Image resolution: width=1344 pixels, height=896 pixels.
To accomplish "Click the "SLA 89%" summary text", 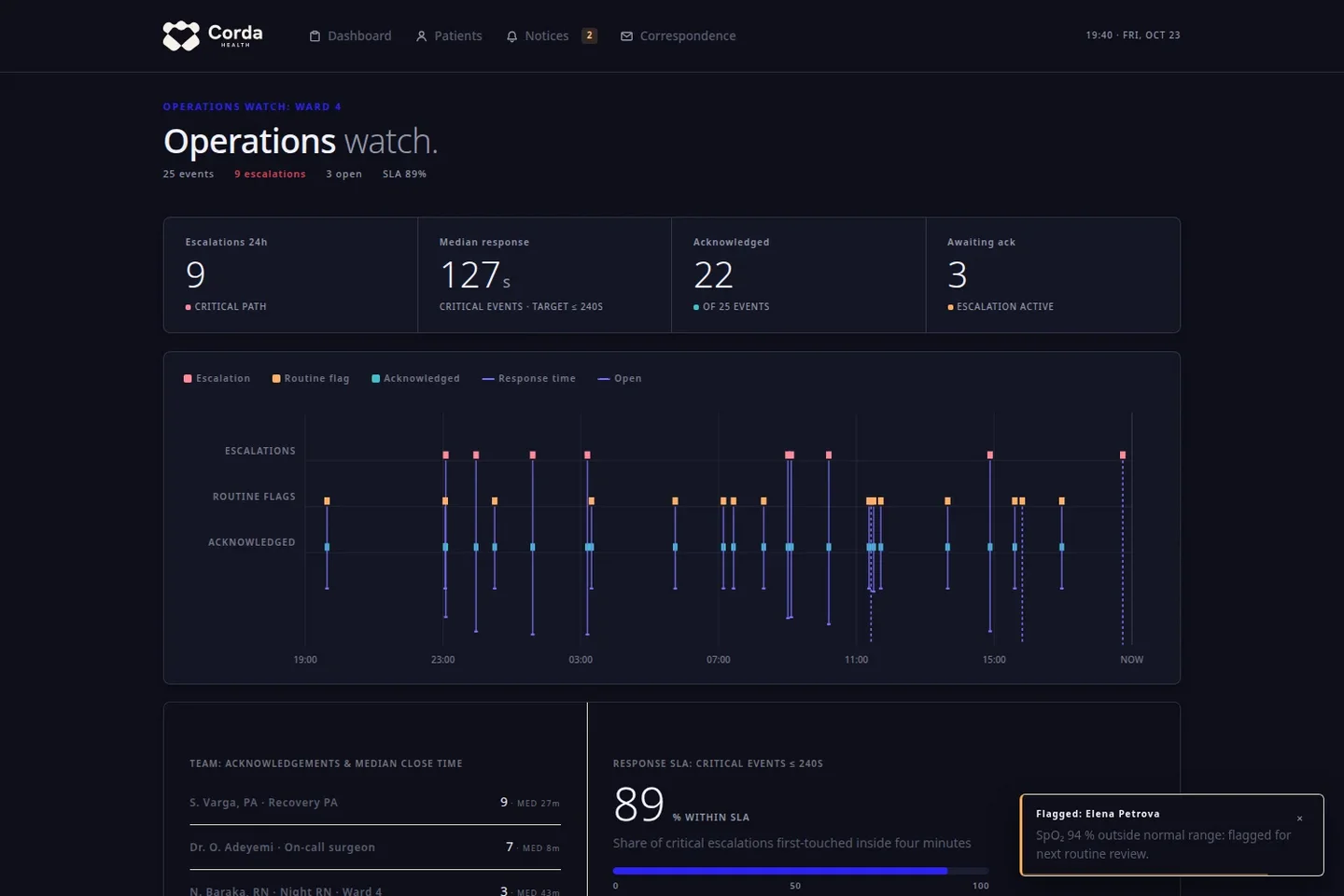I will [x=404, y=175].
